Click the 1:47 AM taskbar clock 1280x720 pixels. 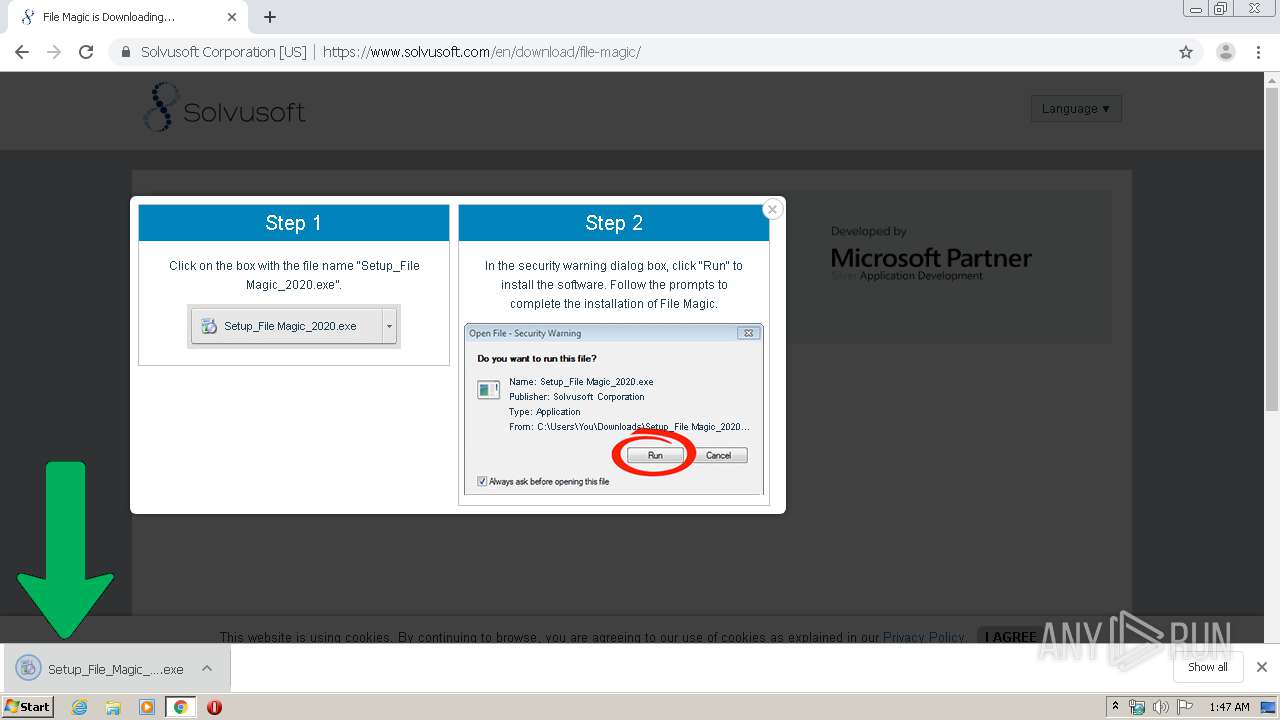coord(1229,707)
